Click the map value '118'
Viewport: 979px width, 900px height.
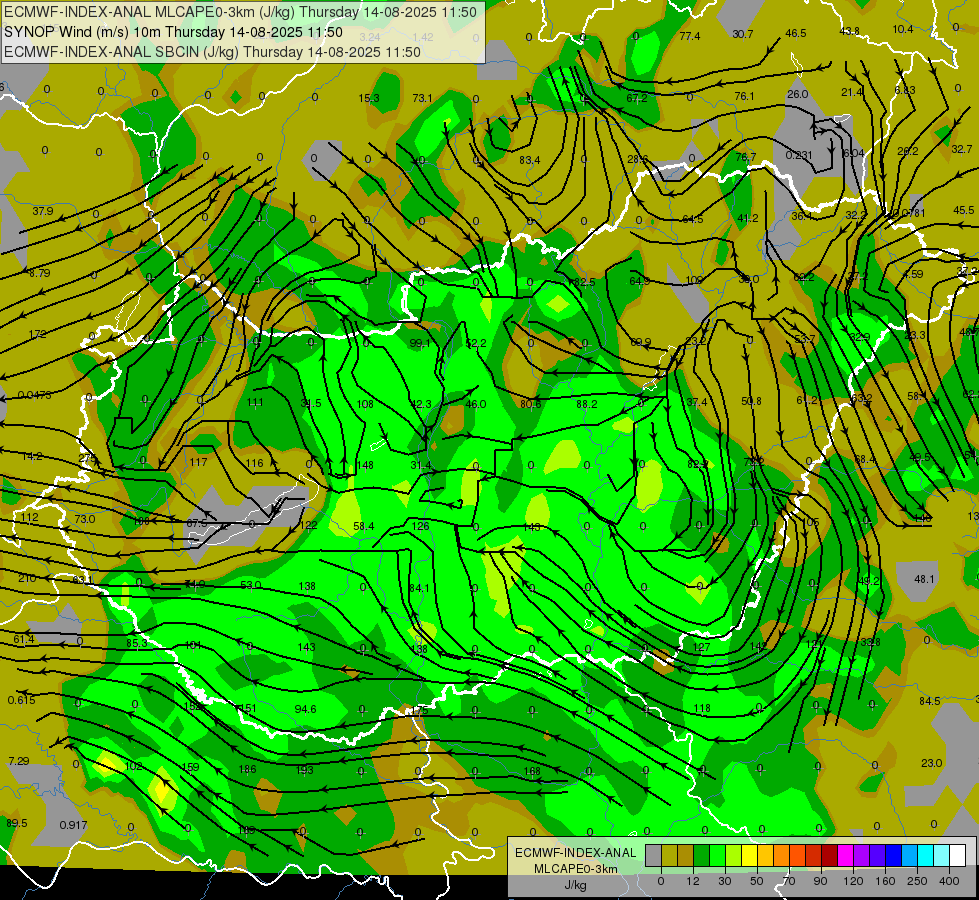702,708
